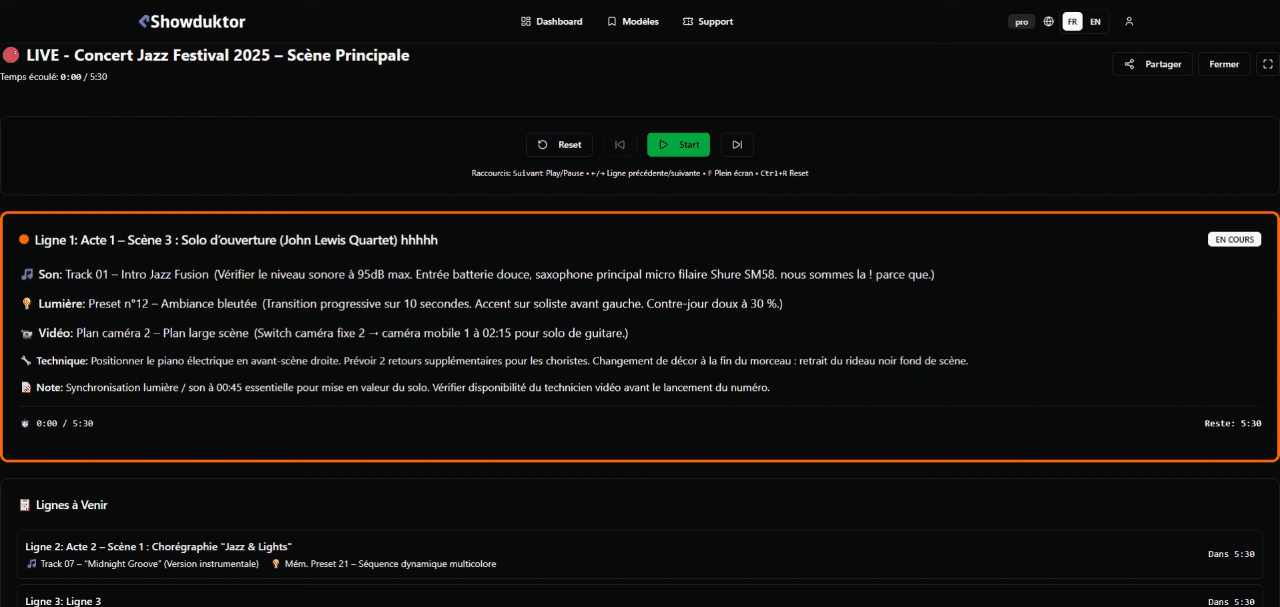Image resolution: width=1280 pixels, height=607 pixels.
Task: Click the music note icon beside Son
Action: click(x=27, y=274)
